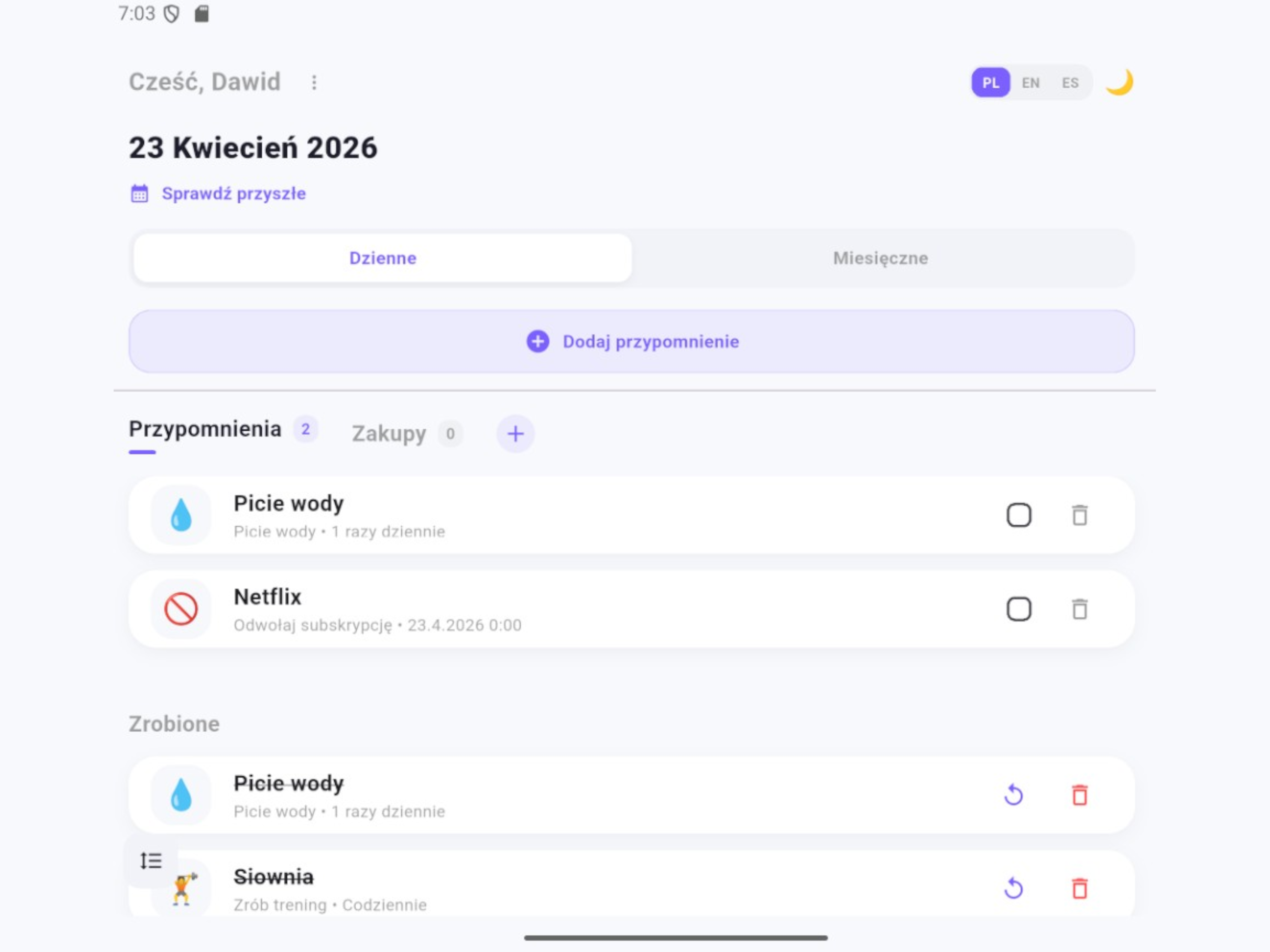Image resolution: width=1270 pixels, height=952 pixels.
Task: Select the Dzienne tab
Action: [x=383, y=258]
